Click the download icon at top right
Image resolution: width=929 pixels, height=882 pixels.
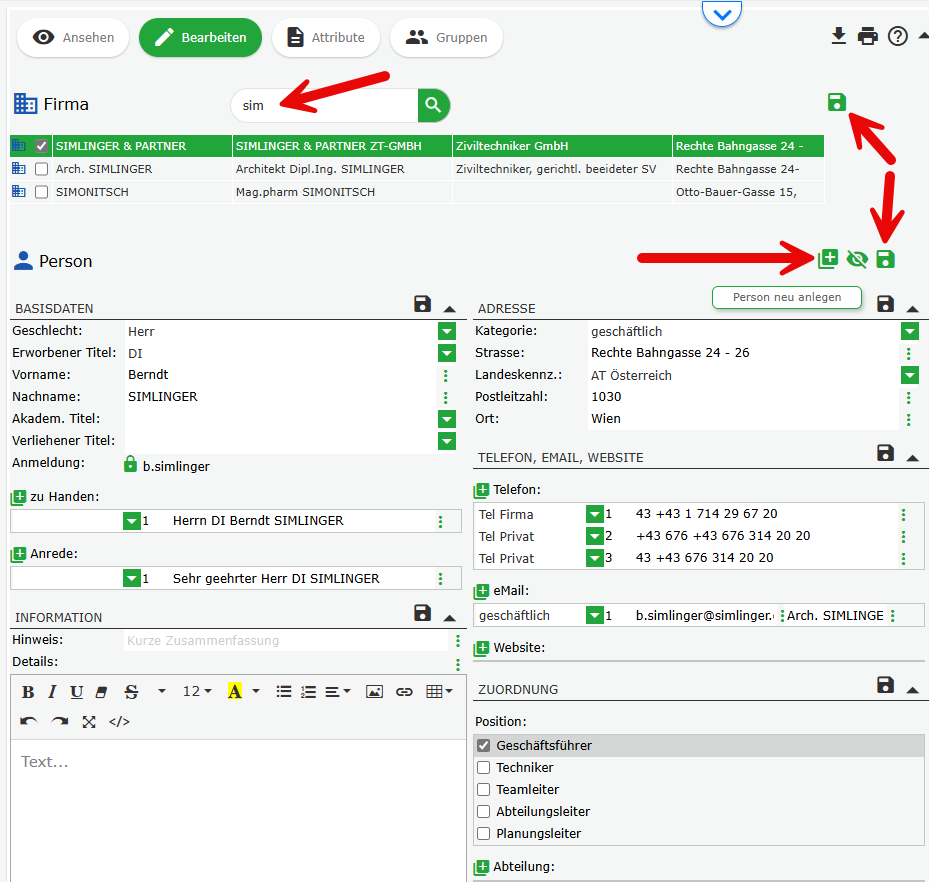(838, 36)
